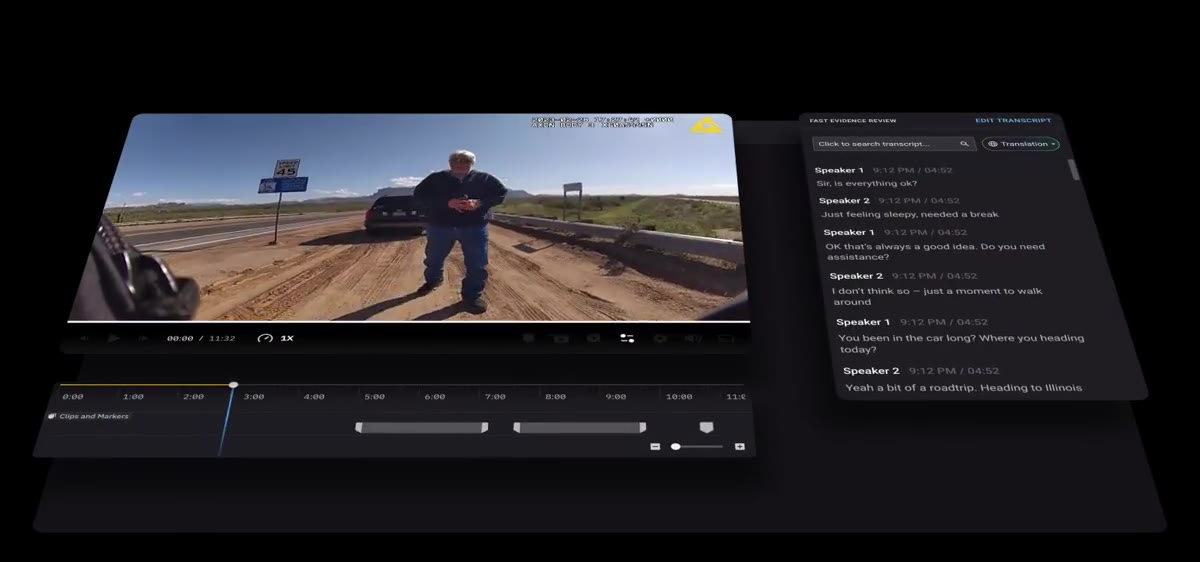Toggle the Clips and Markers track
Screen dimensions: 1200x562
tap(89, 416)
